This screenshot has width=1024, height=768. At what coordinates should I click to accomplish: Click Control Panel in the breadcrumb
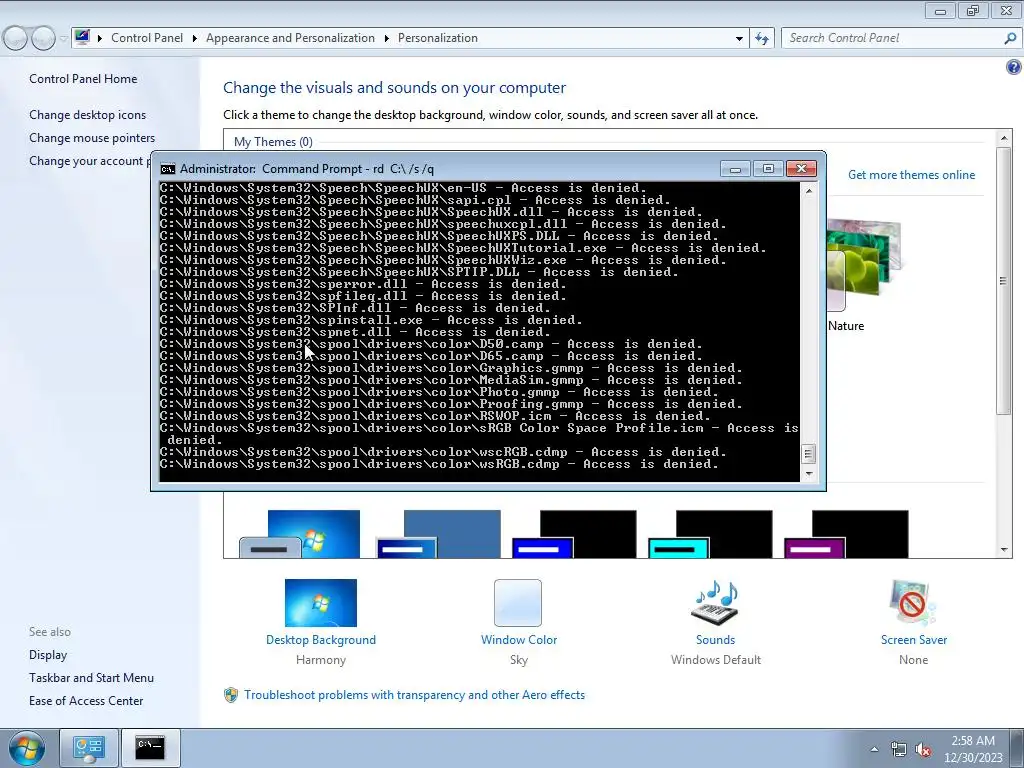147,38
